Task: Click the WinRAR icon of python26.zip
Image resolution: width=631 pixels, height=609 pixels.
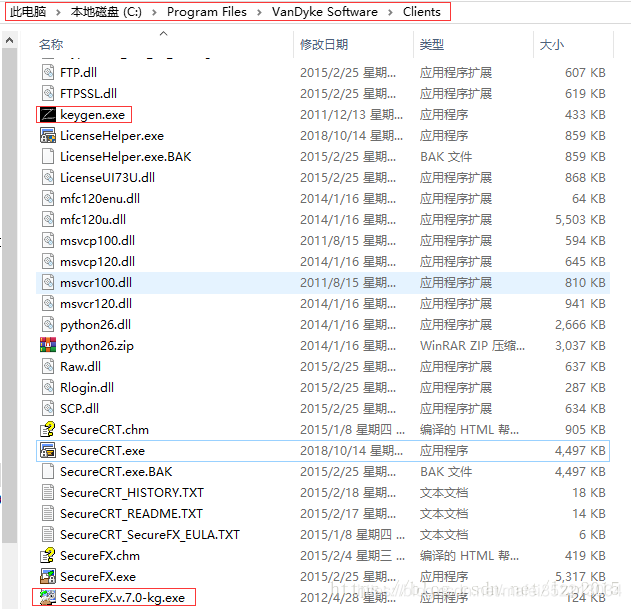Action: tap(48, 345)
